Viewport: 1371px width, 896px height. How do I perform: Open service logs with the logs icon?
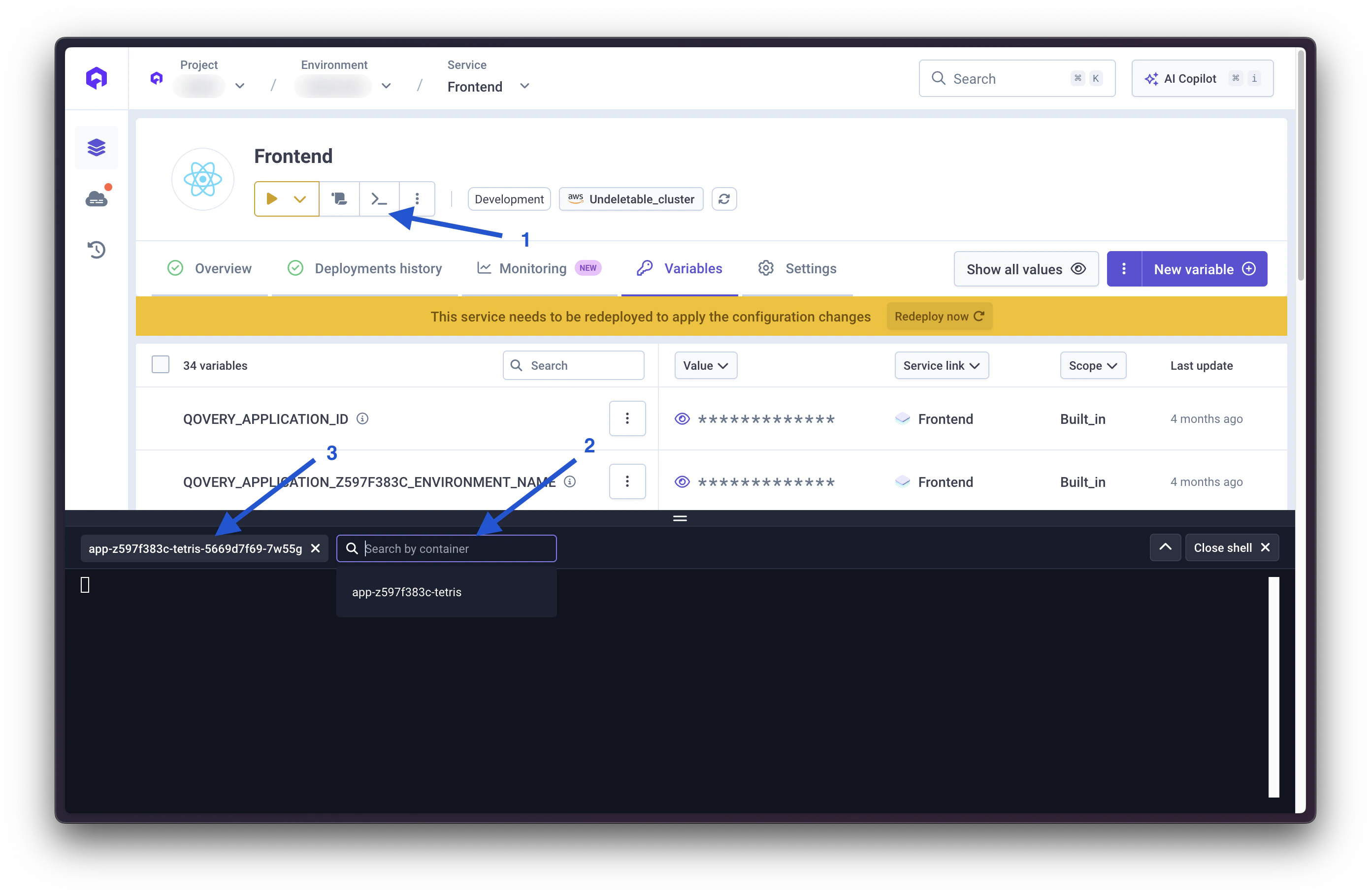(339, 199)
